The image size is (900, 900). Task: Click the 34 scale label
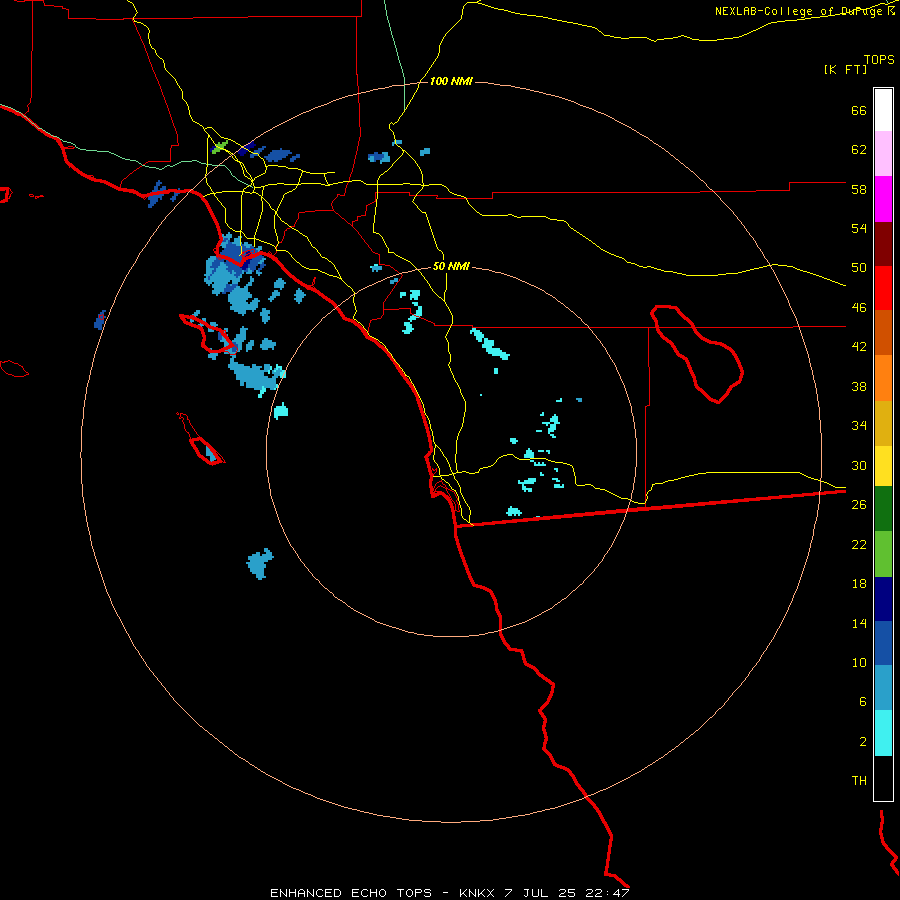[x=859, y=426]
